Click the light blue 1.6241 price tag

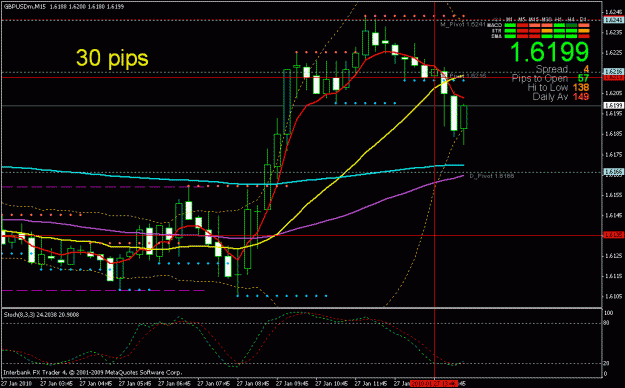coord(614,20)
